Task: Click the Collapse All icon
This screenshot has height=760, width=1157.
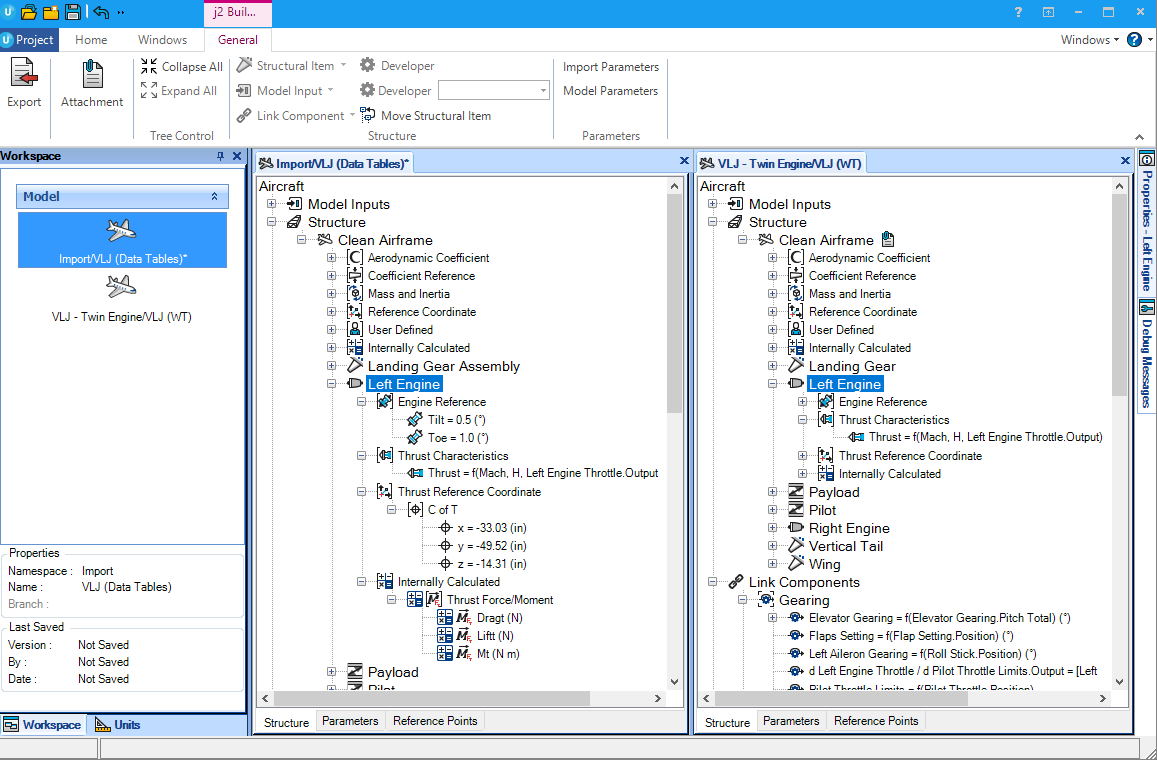Action: coord(149,66)
